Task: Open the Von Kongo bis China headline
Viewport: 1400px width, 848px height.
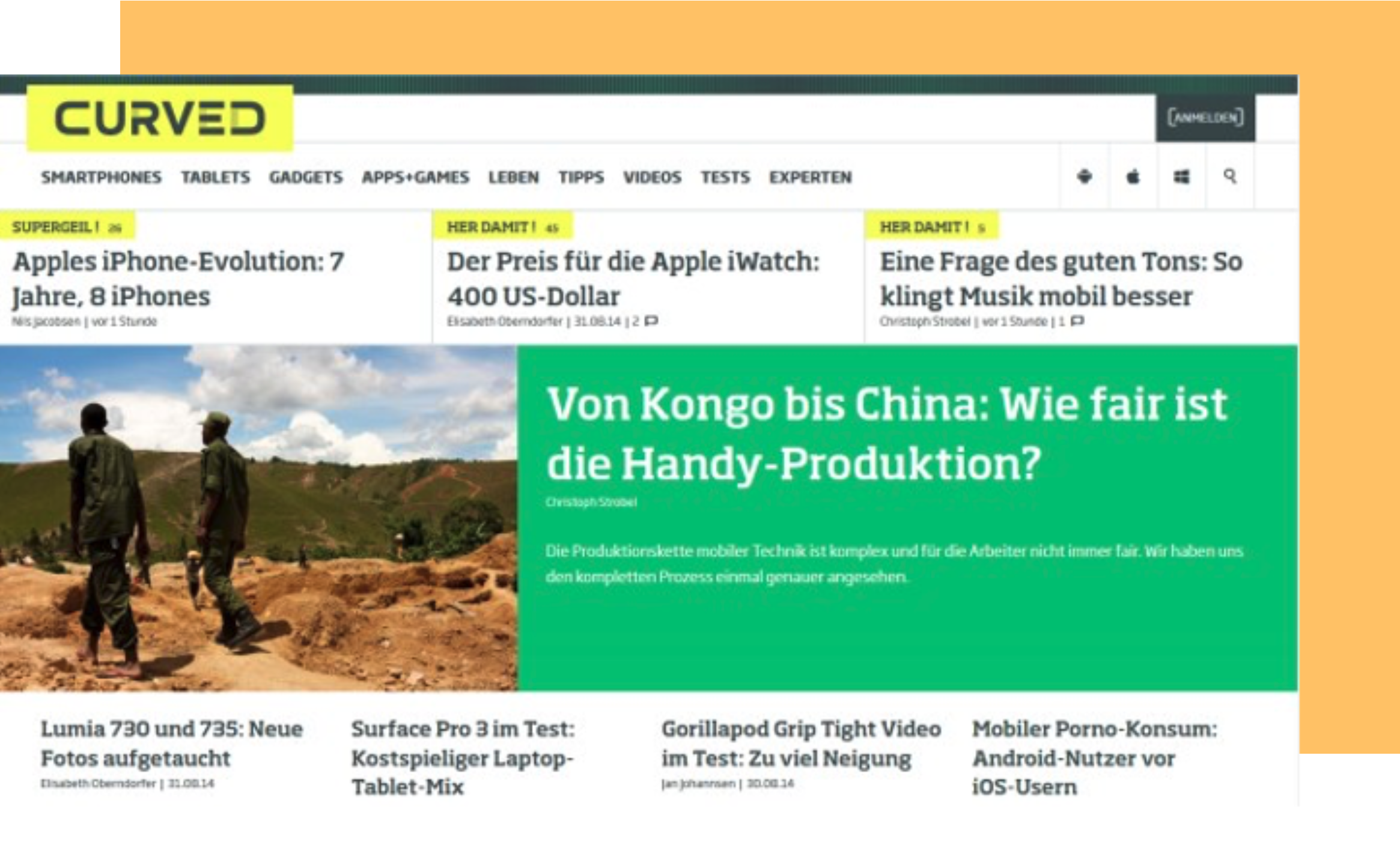Action: [886, 434]
